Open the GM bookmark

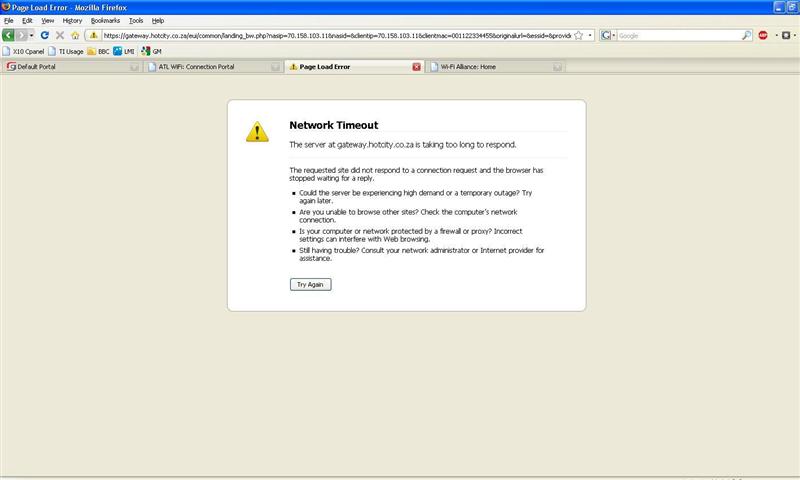(x=152, y=51)
